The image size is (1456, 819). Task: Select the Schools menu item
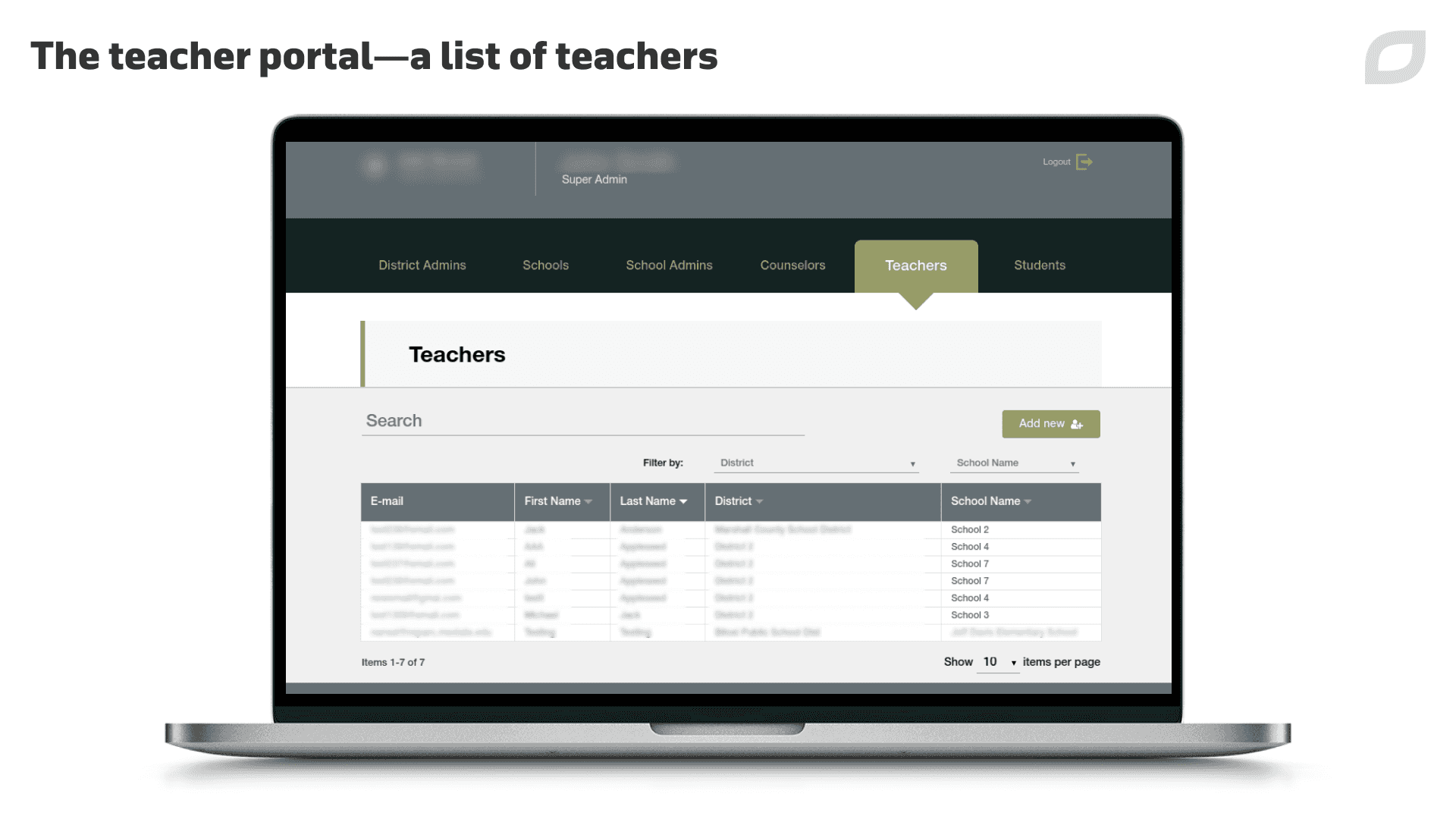tap(545, 265)
